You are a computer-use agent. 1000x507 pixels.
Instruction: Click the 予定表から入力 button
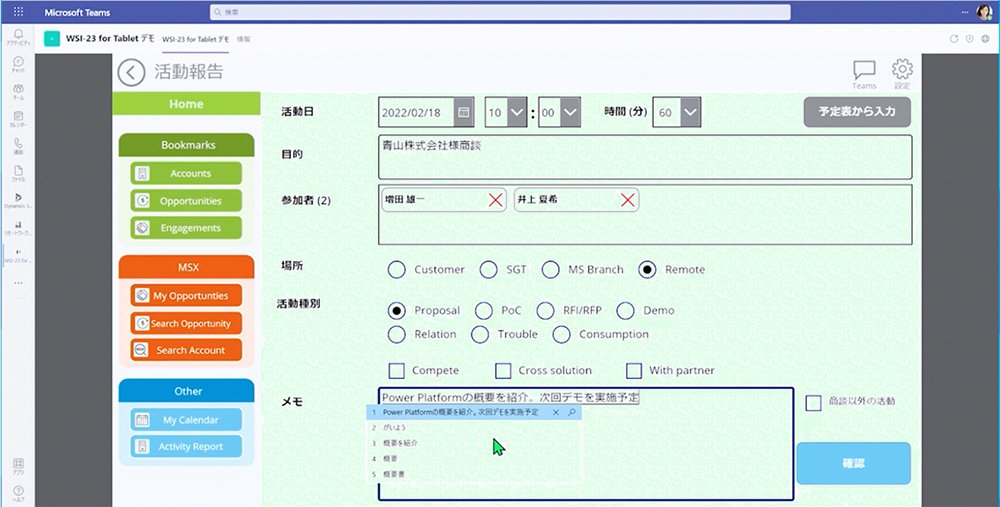pos(857,112)
